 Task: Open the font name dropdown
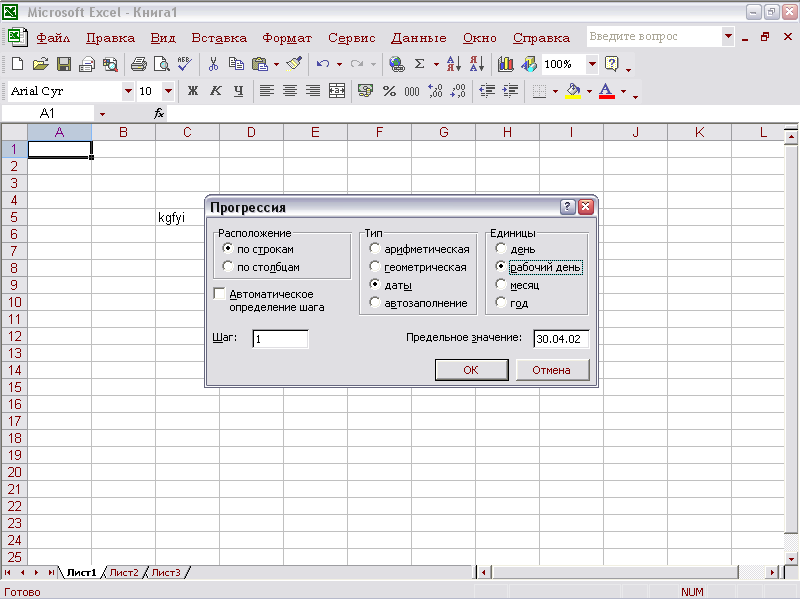pyautogui.click(x=128, y=91)
